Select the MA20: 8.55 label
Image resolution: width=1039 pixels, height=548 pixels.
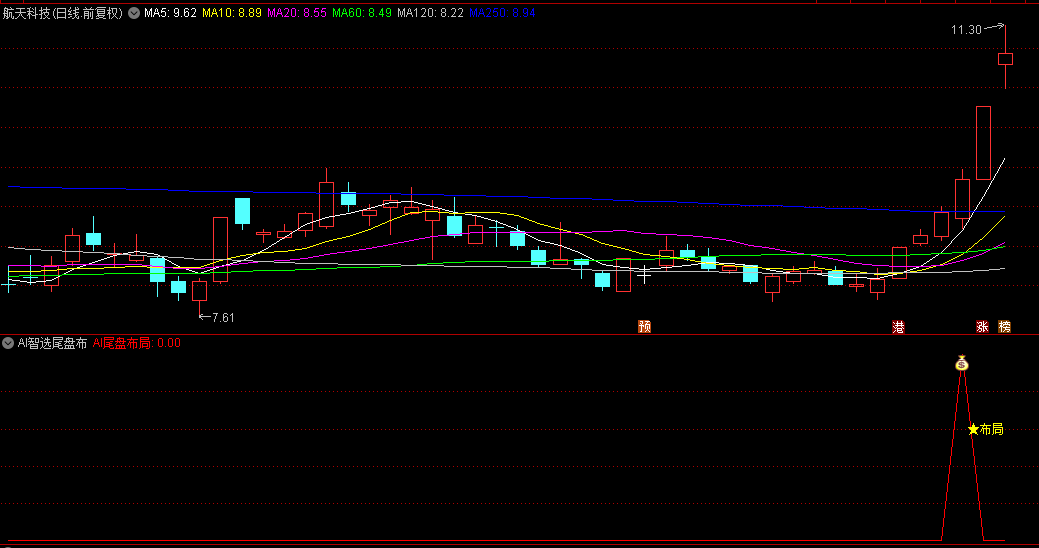[297, 13]
